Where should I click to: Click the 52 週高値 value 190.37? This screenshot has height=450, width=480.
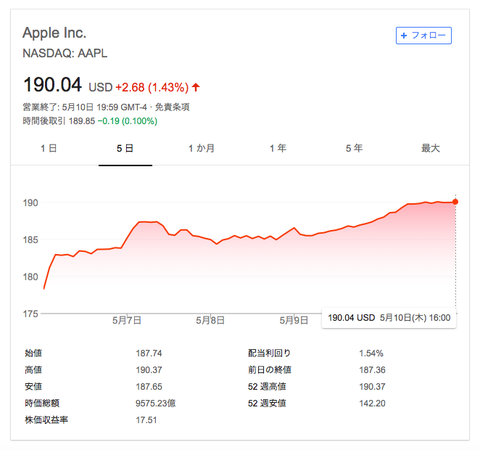[x=372, y=387]
